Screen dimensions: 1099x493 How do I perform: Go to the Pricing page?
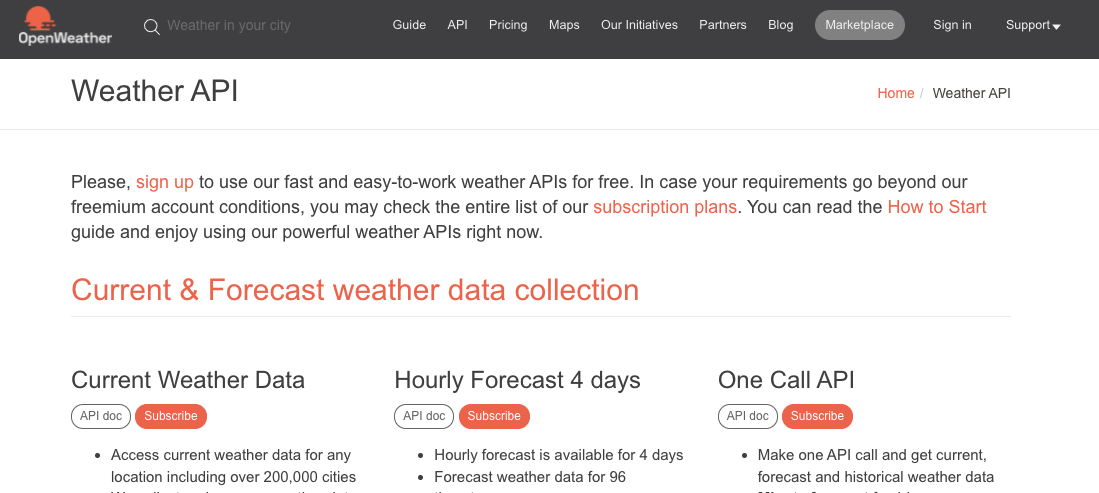[508, 25]
